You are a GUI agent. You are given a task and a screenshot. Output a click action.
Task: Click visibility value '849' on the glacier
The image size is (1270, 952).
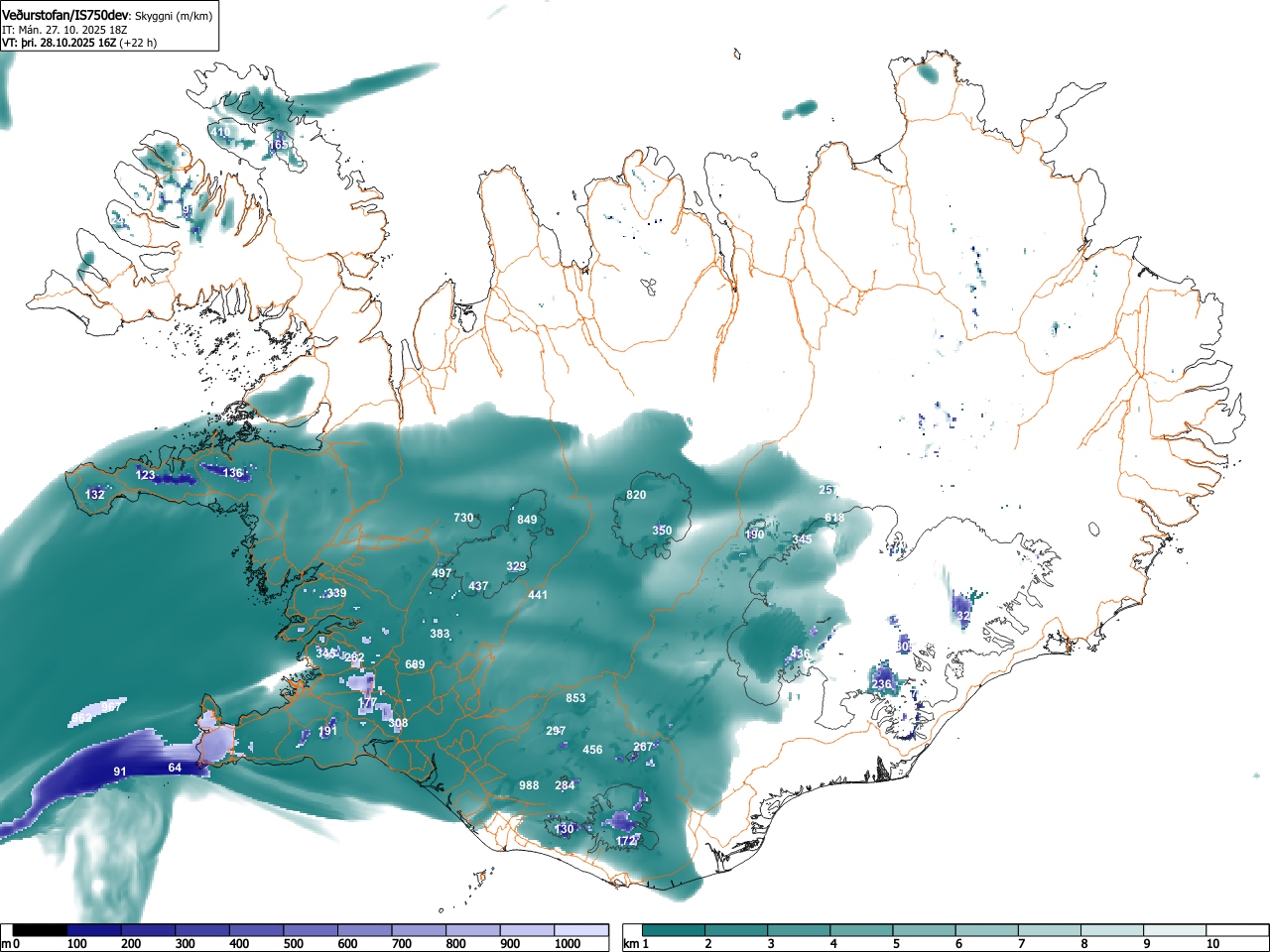pyautogui.click(x=527, y=520)
